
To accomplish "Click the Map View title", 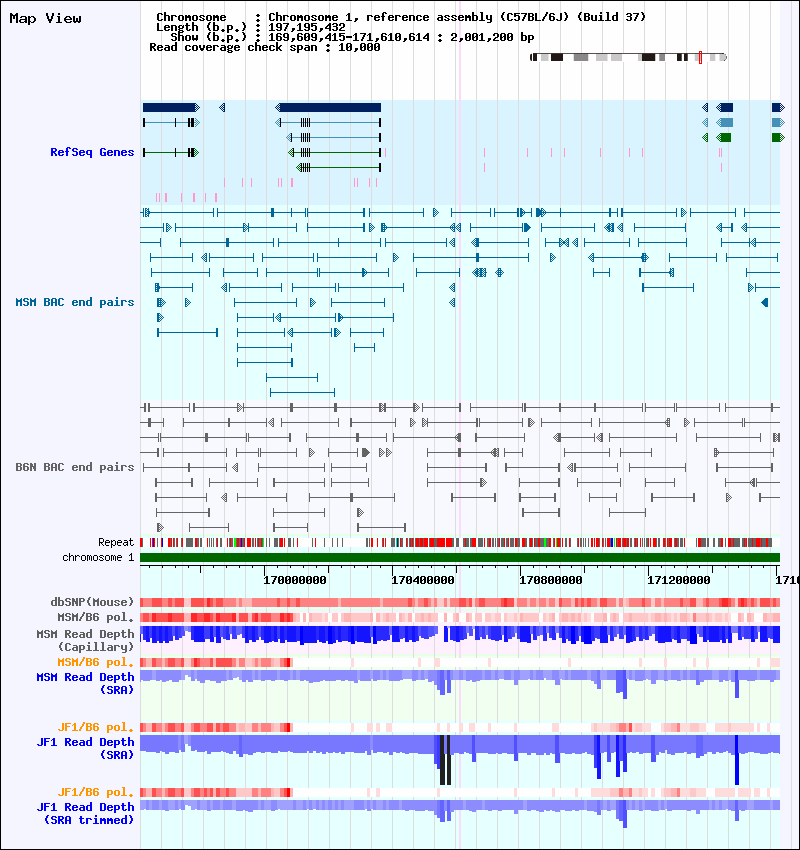I will coord(46,18).
